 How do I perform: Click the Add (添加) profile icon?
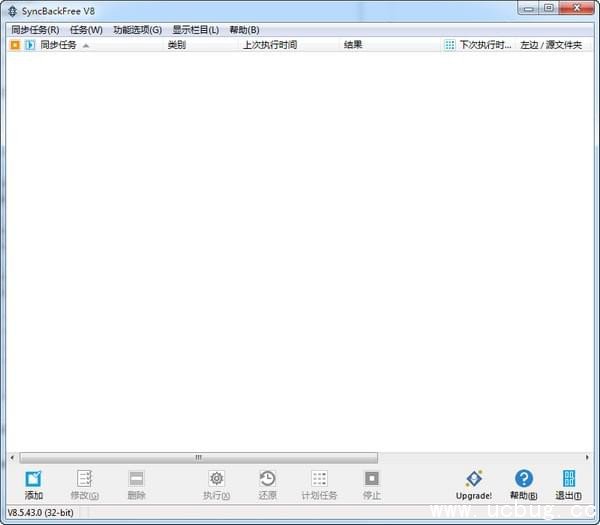click(x=33, y=479)
